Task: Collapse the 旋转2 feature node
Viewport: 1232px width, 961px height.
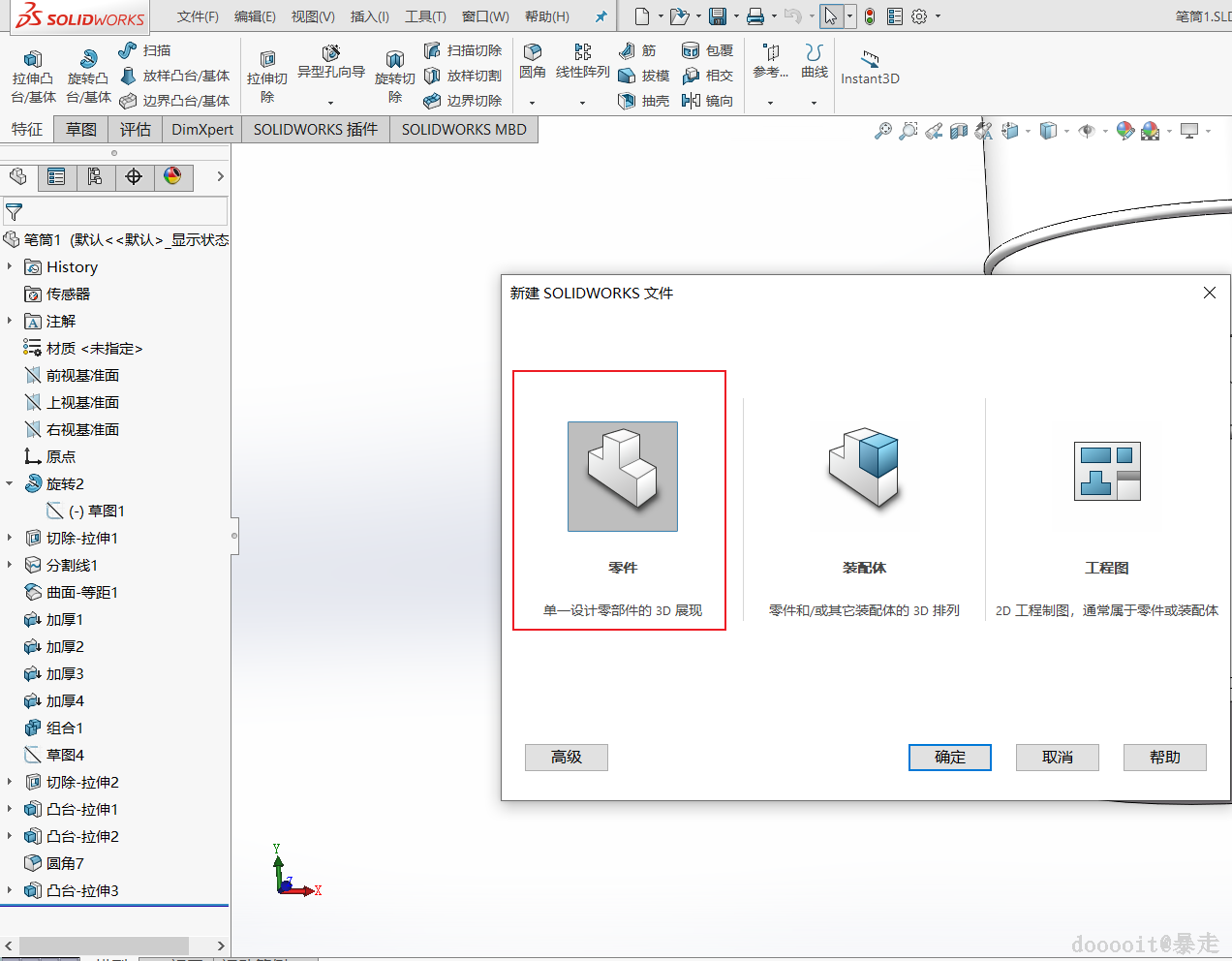Action: tap(10, 483)
